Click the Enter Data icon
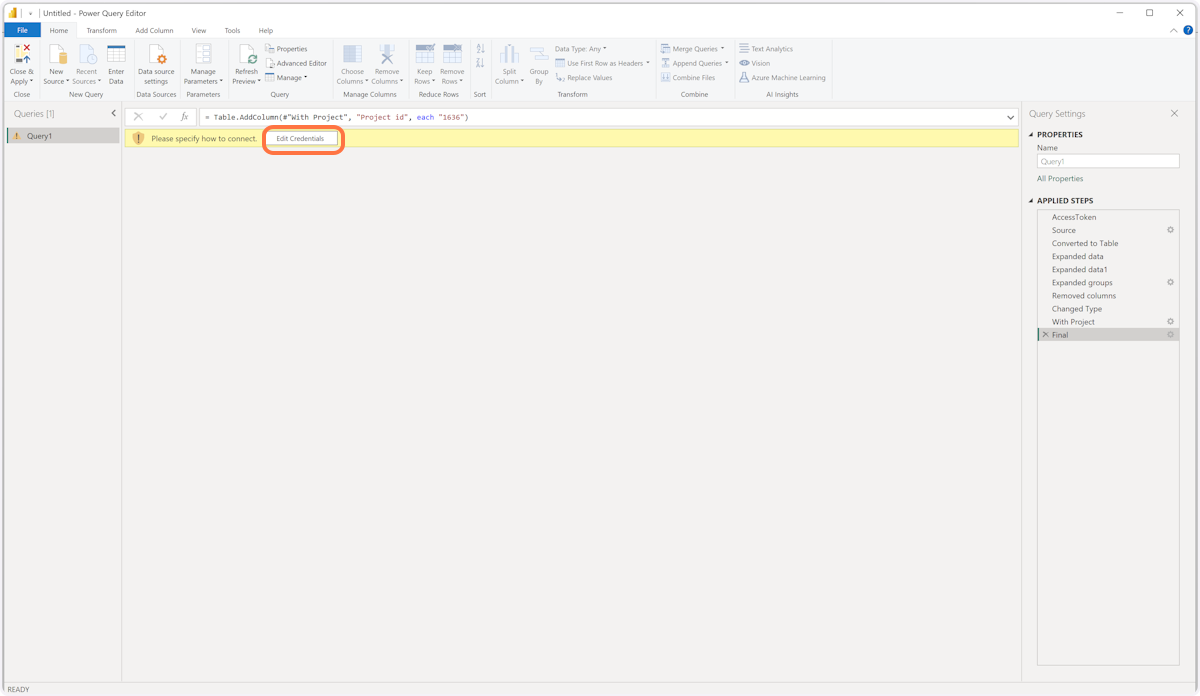Viewport: 1200px width, 696px height. pos(116,55)
